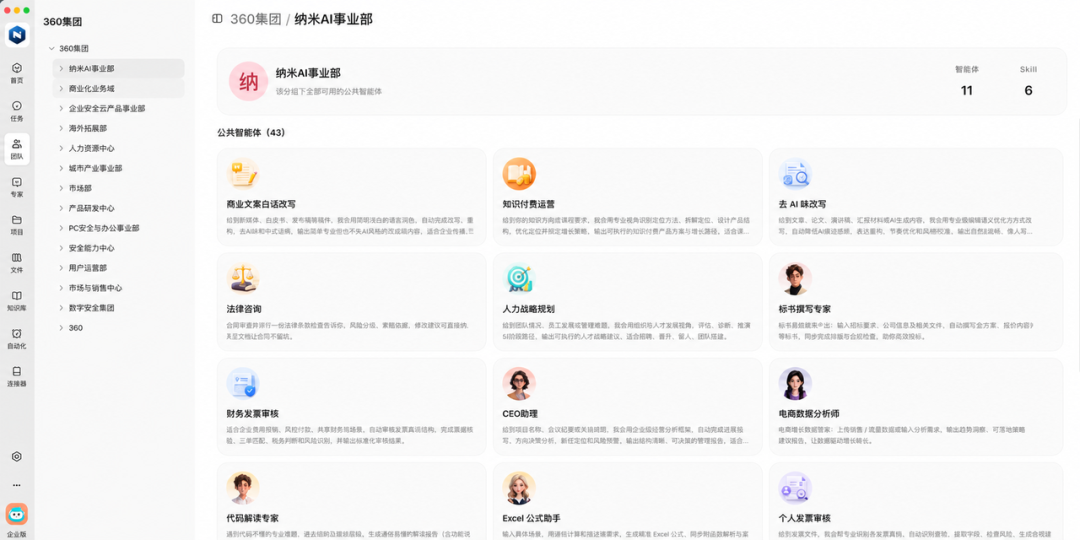This screenshot has height=540, width=1080.
Task: Click the 企业版 robot avatar icon
Action: coord(17,514)
